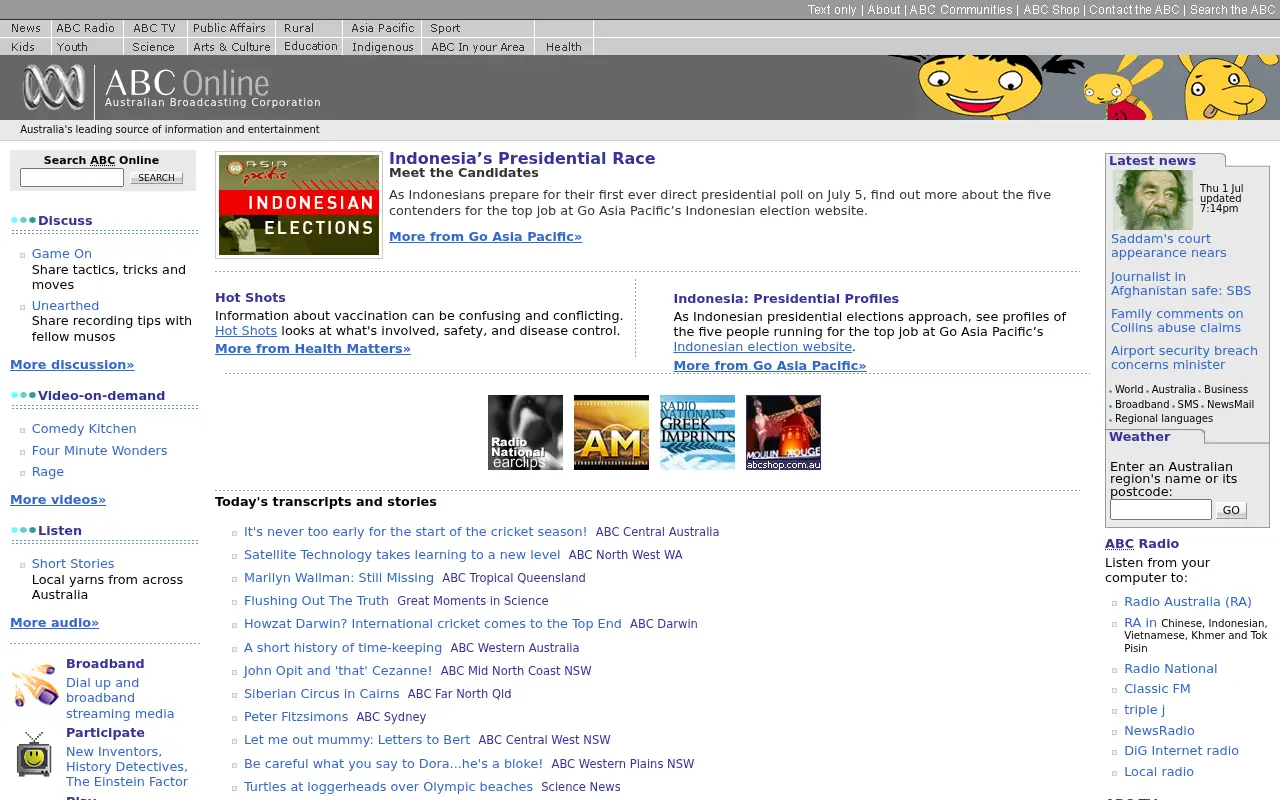Open Saddam's court appearance nears story
The width and height of the screenshot is (1280, 800).
(x=1169, y=246)
